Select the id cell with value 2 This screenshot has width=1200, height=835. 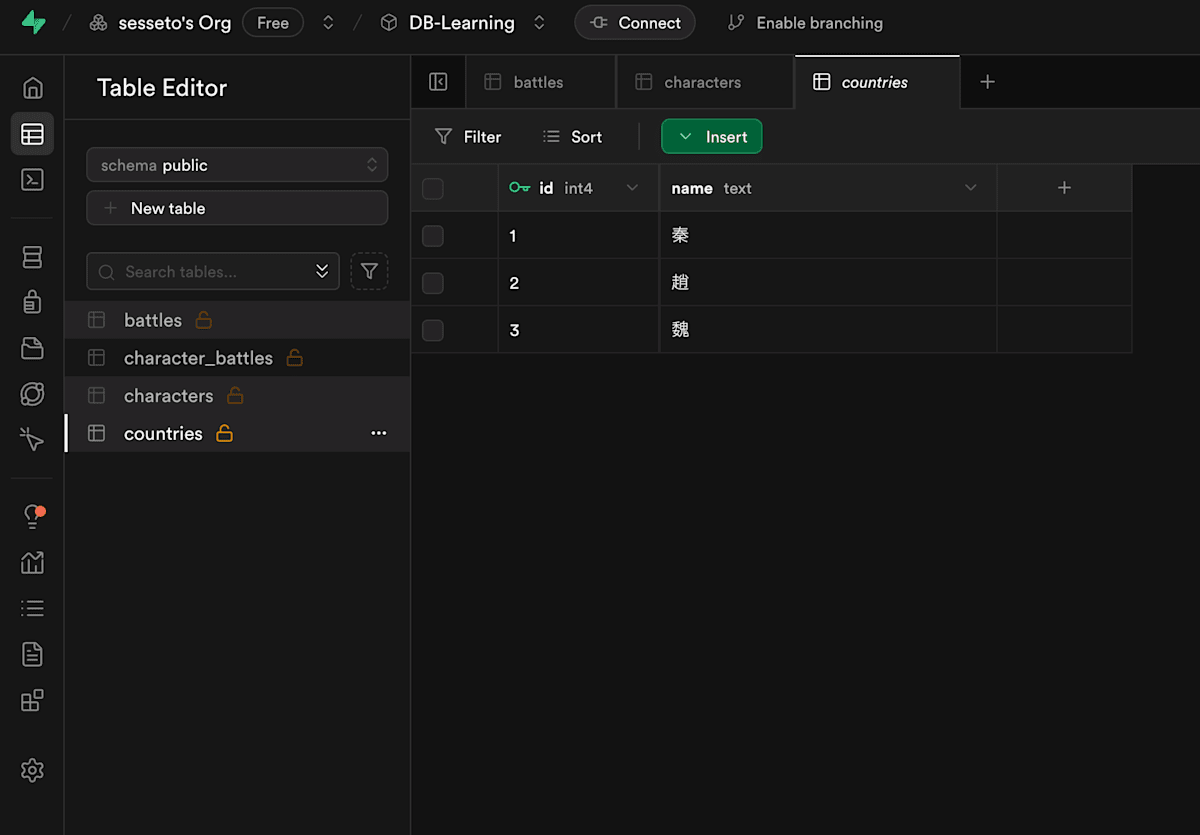point(579,283)
